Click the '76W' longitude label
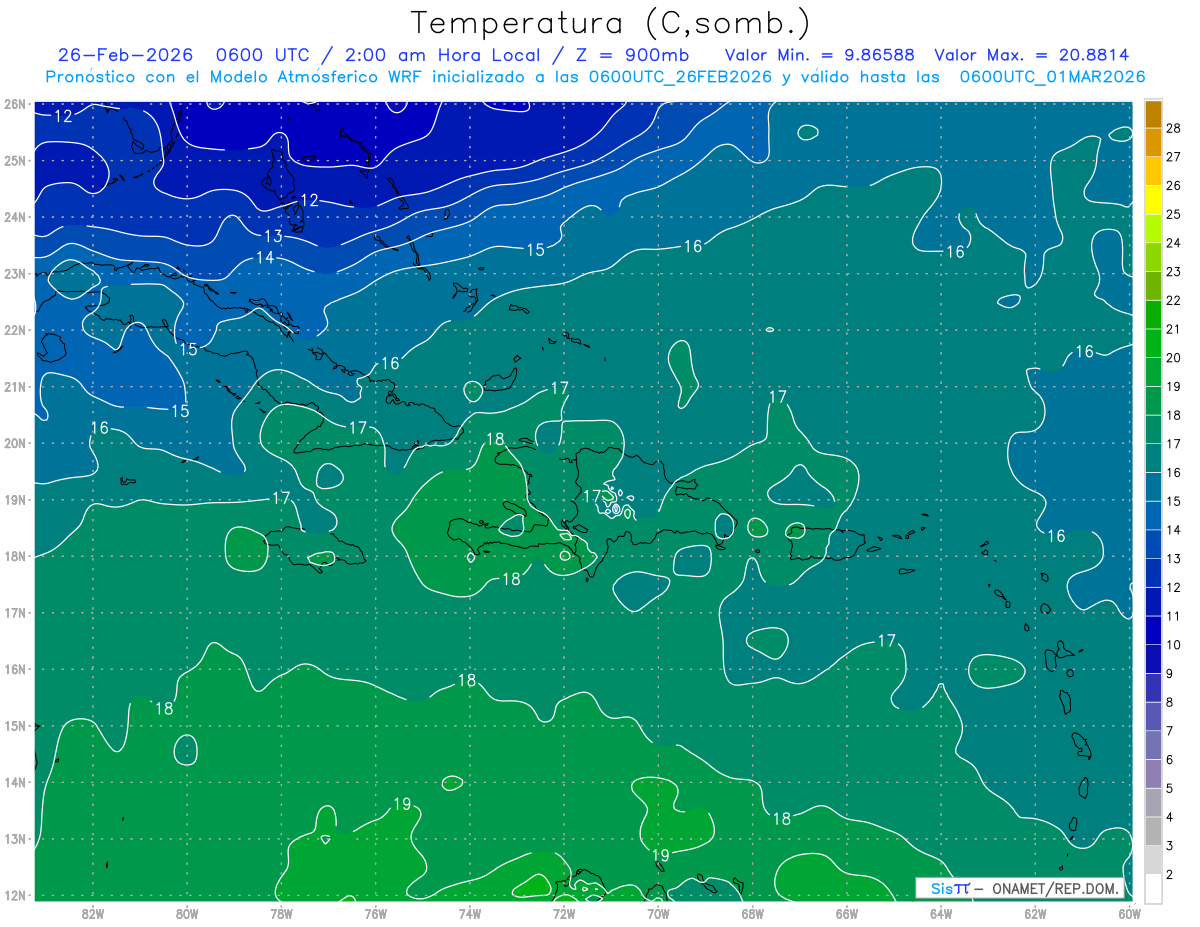 (376, 912)
